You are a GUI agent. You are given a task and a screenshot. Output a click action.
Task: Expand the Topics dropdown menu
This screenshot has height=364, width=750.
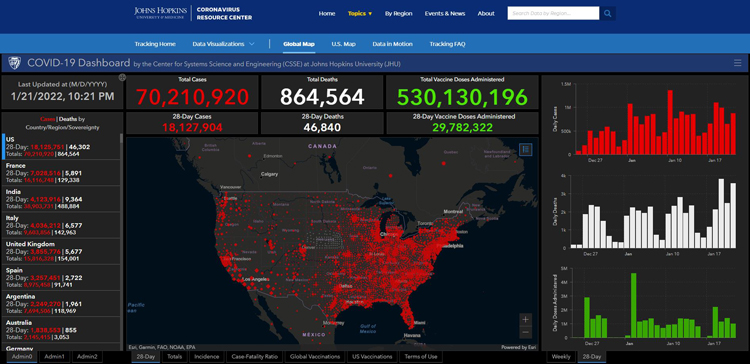(x=360, y=13)
